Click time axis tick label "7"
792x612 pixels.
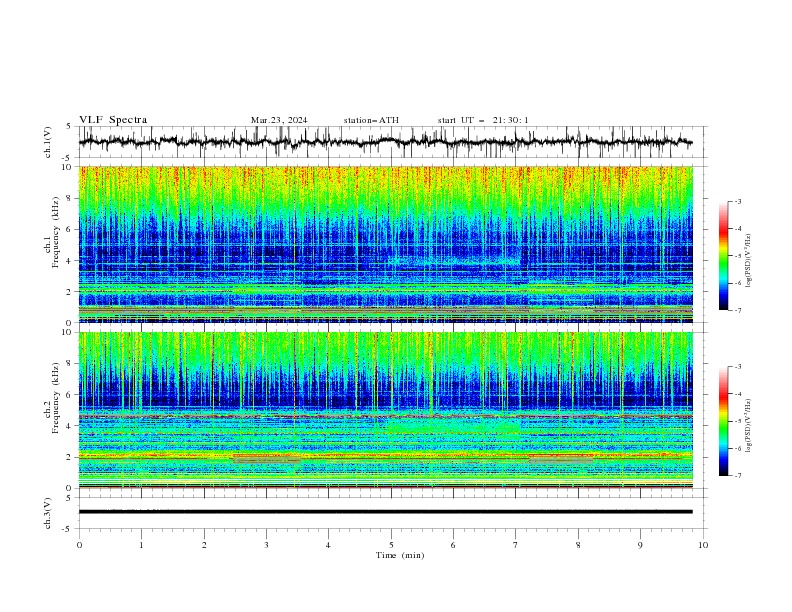tap(516, 545)
